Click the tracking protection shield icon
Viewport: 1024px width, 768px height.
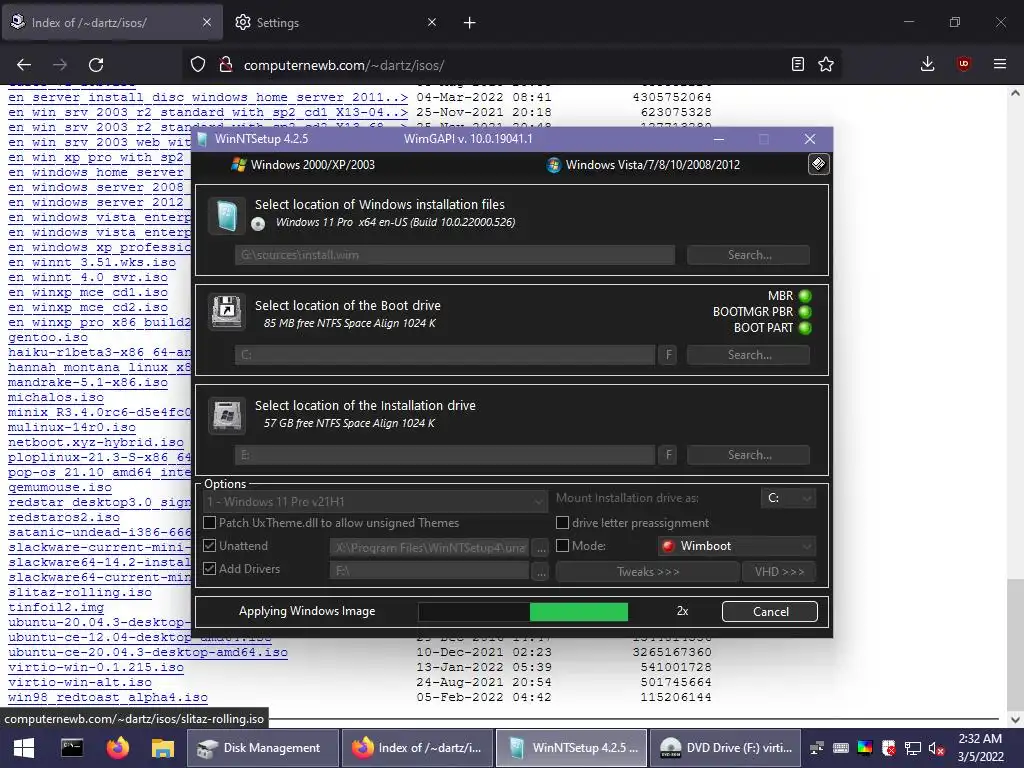(198, 65)
